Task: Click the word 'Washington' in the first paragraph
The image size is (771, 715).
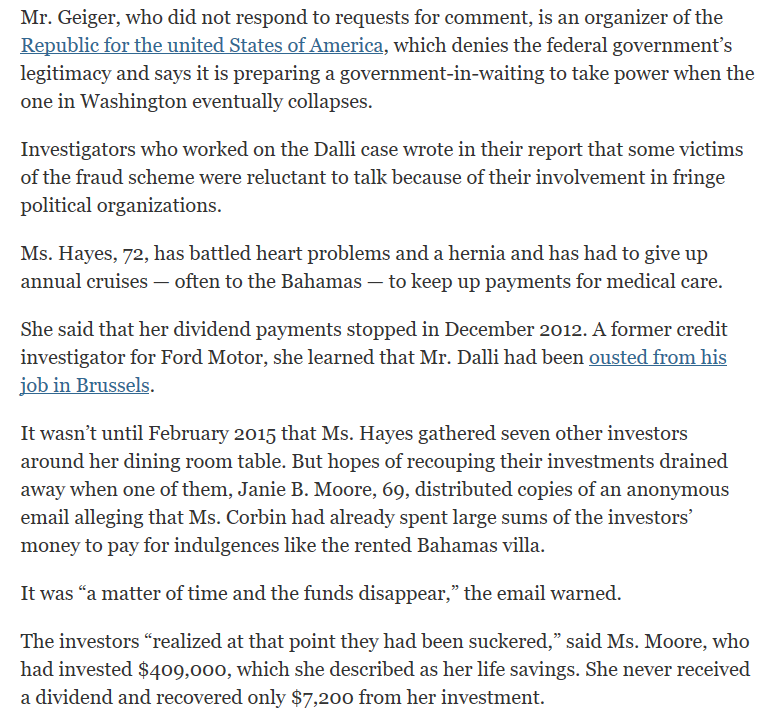Action: pyautogui.click(x=133, y=101)
